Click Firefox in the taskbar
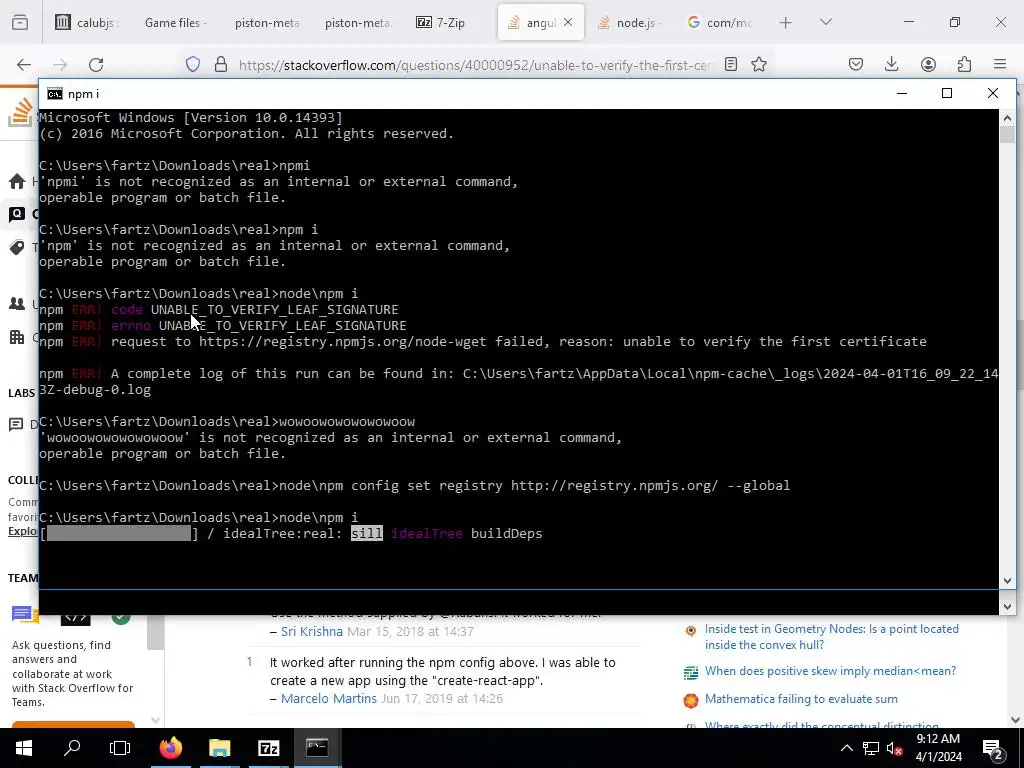1024x768 pixels. 171,748
